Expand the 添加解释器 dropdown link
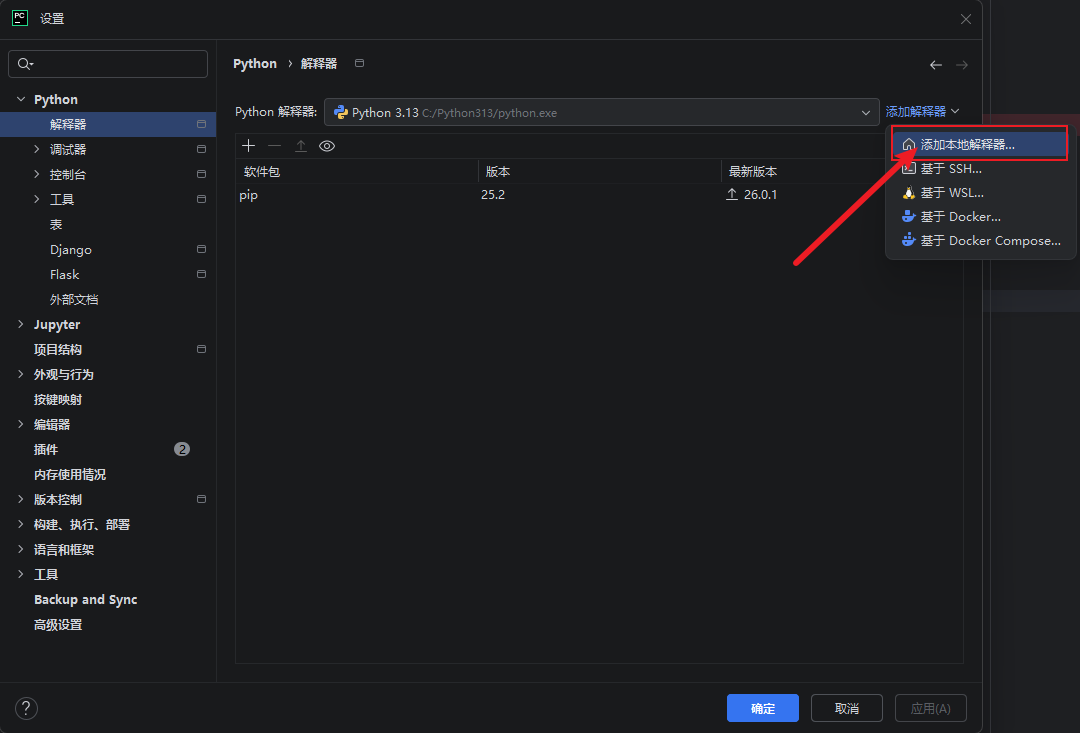Image resolution: width=1080 pixels, height=733 pixels. [x=922, y=112]
